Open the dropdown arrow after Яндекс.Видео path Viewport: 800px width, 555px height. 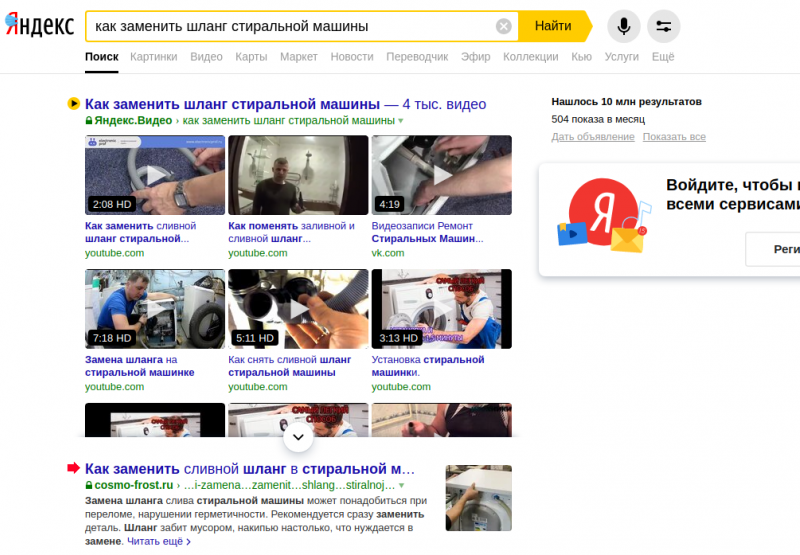(x=401, y=121)
